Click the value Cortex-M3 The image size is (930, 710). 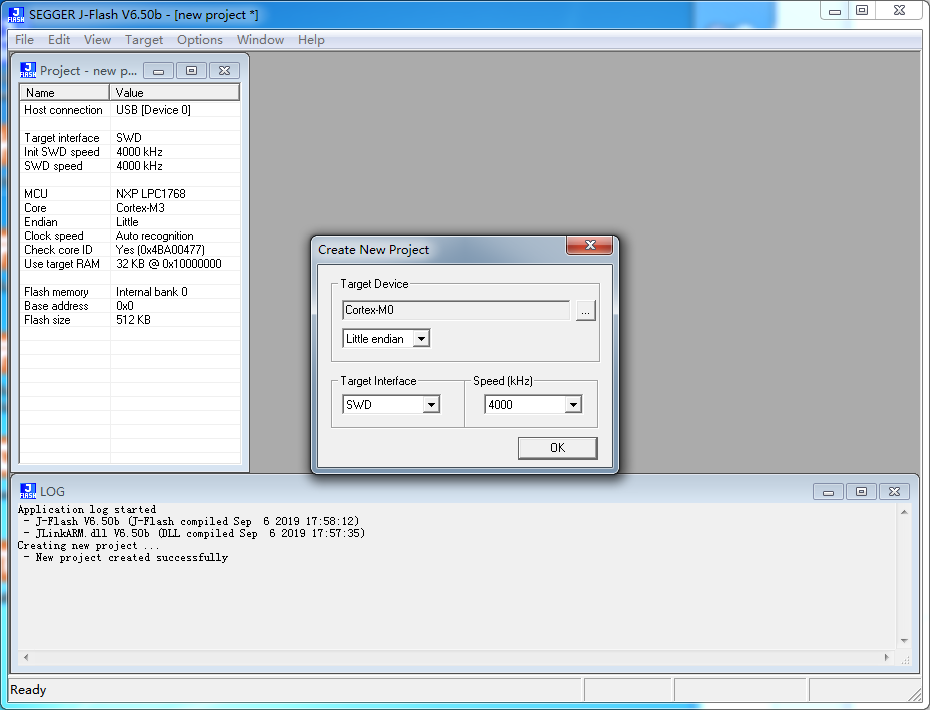click(140, 208)
